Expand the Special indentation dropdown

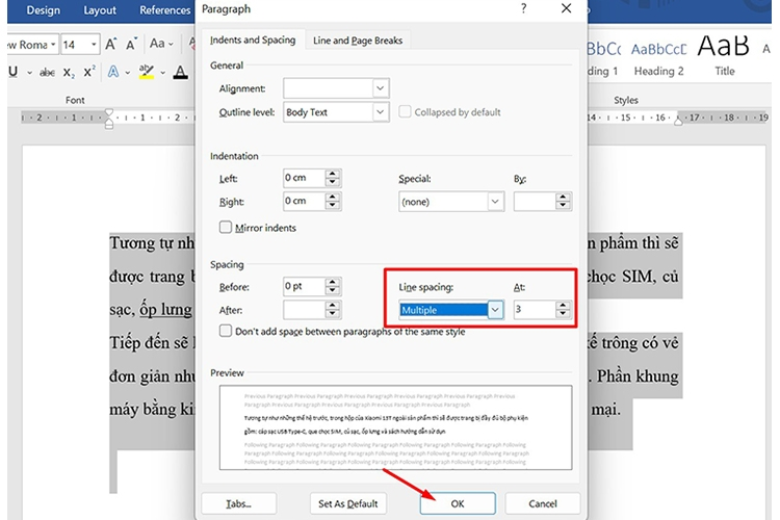[x=495, y=202]
